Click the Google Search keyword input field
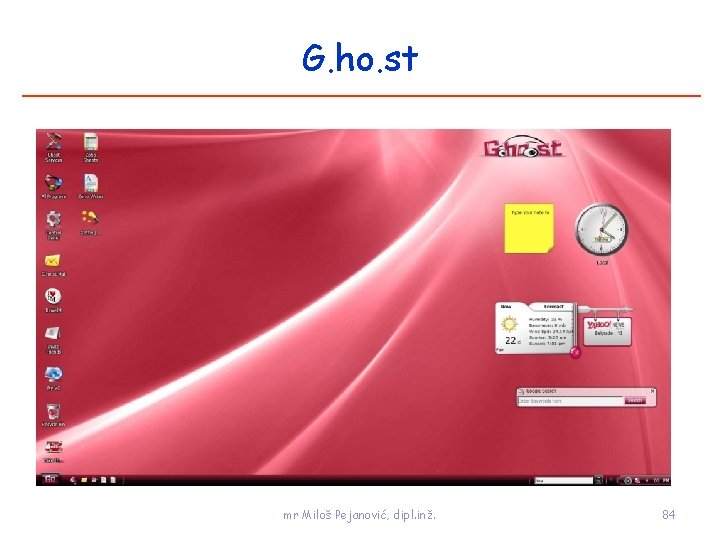 point(570,401)
